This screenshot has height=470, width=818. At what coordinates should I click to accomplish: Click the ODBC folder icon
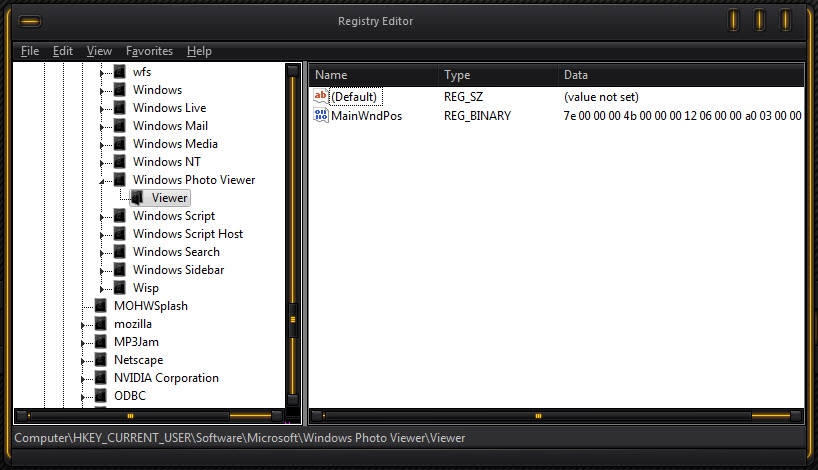pos(101,396)
